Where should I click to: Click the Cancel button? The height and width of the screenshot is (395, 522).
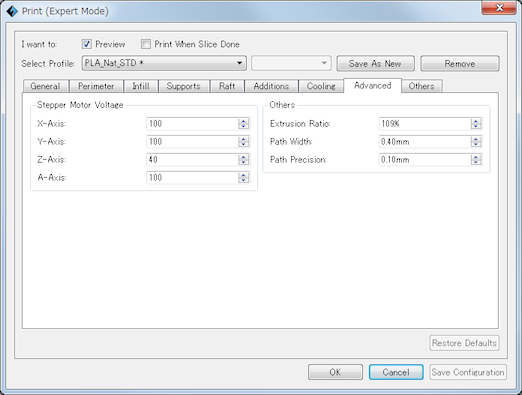pos(396,372)
